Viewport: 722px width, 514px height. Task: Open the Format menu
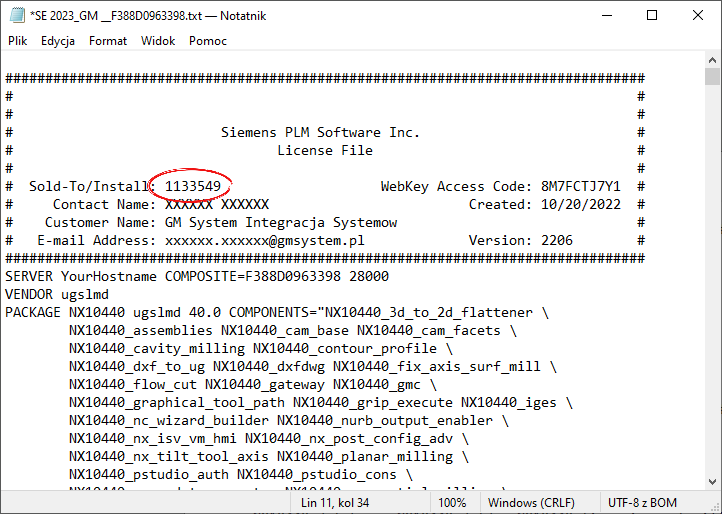tap(108, 41)
